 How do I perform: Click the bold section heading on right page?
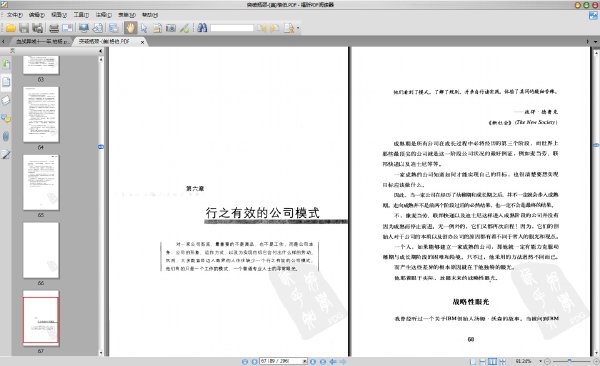[471, 302]
